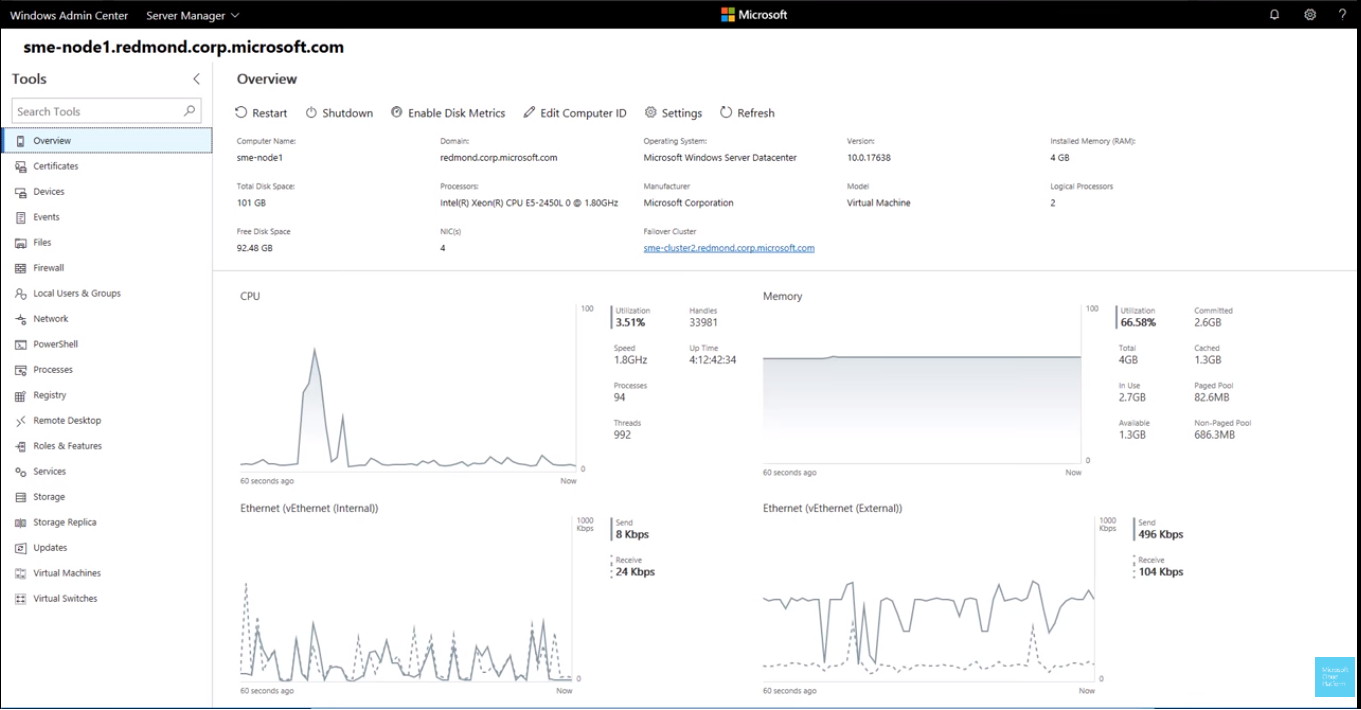This screenshot has width=1361, height=710.
Task: Click the Shutdown button
Action: pos(339,113)
